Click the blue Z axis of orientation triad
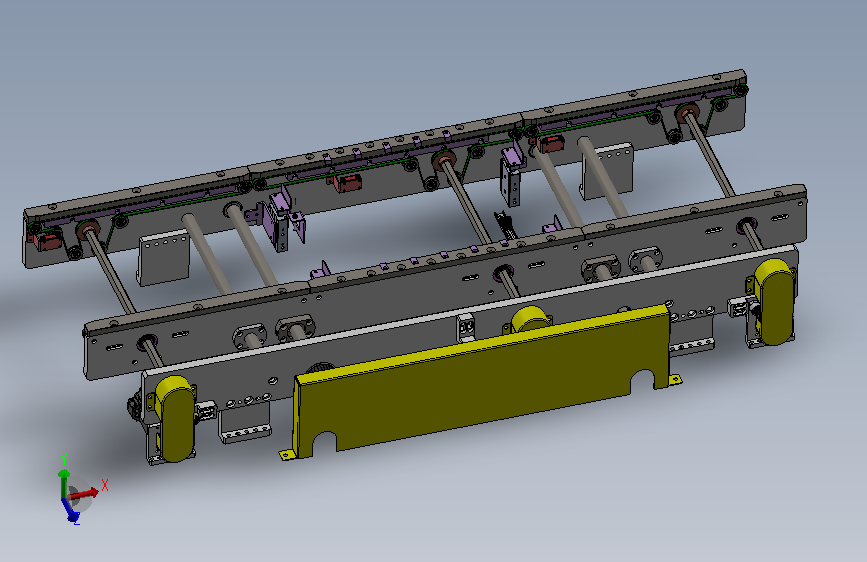This screenshot has width=867, height=562. [x=71, y=509]
